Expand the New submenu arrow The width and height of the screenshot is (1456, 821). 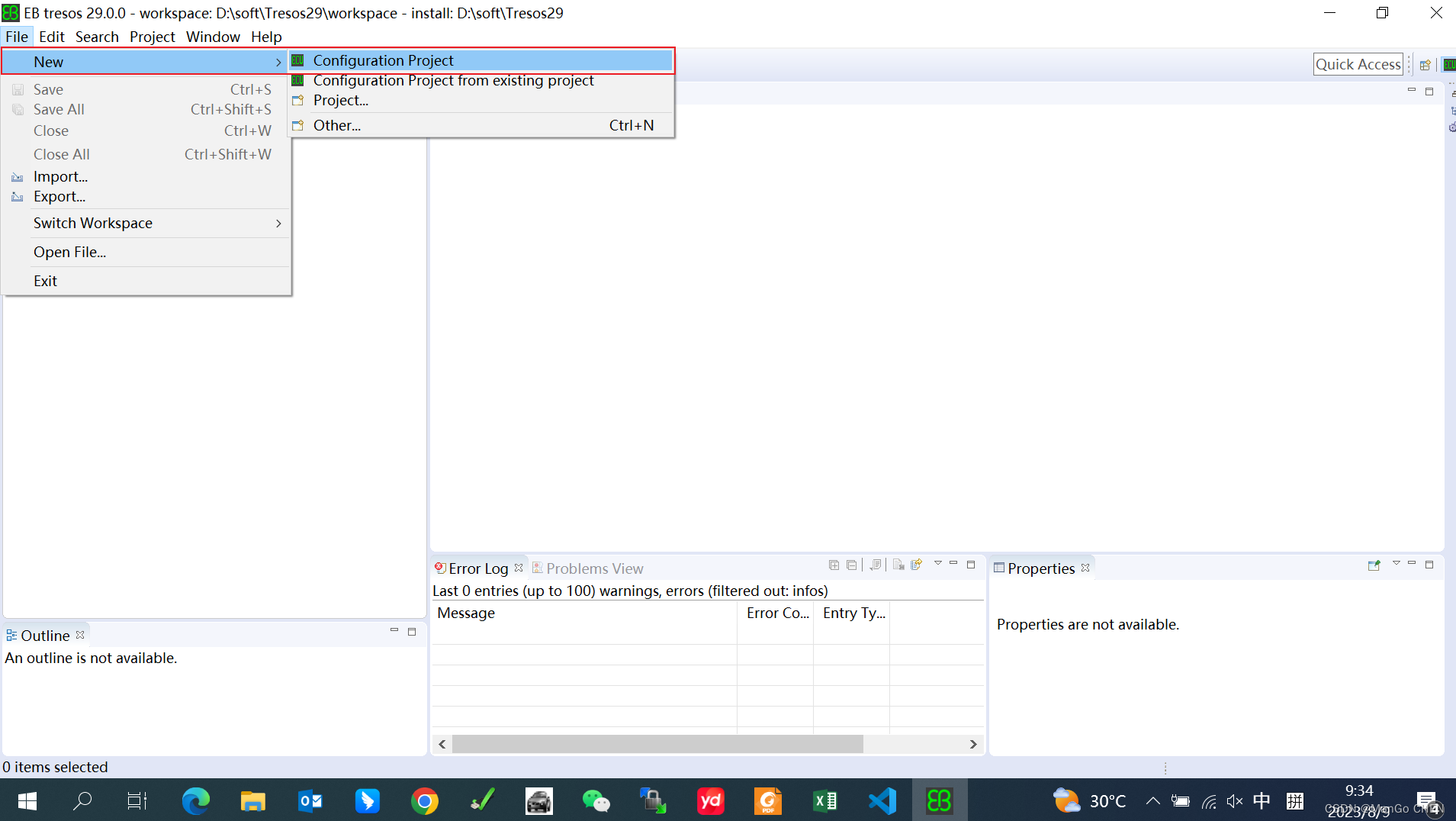278,62
